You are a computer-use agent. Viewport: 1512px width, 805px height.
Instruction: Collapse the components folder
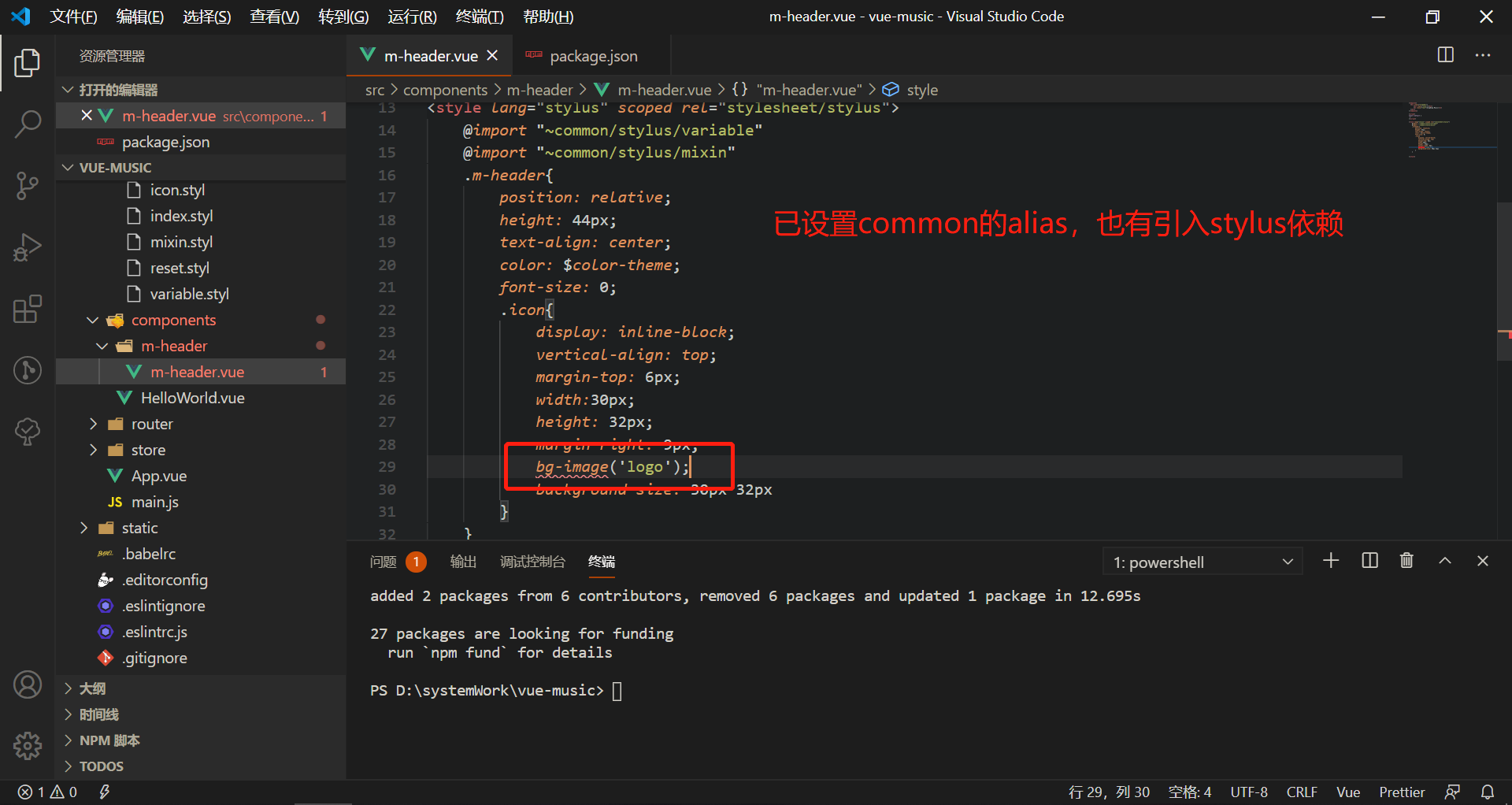click(93, 320)
